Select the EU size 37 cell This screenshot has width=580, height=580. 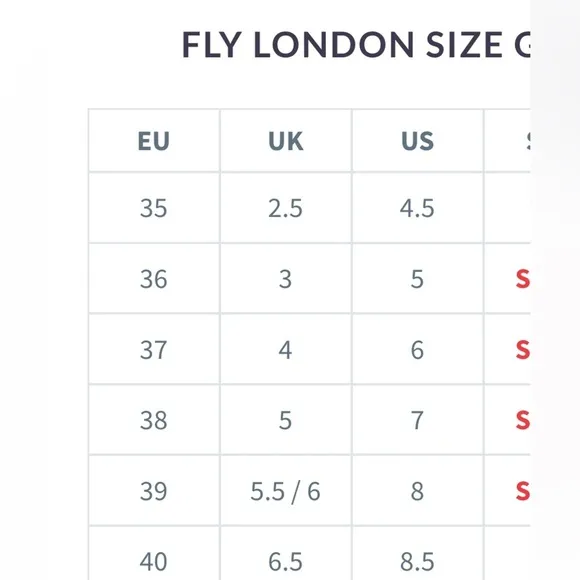[154, 350]
